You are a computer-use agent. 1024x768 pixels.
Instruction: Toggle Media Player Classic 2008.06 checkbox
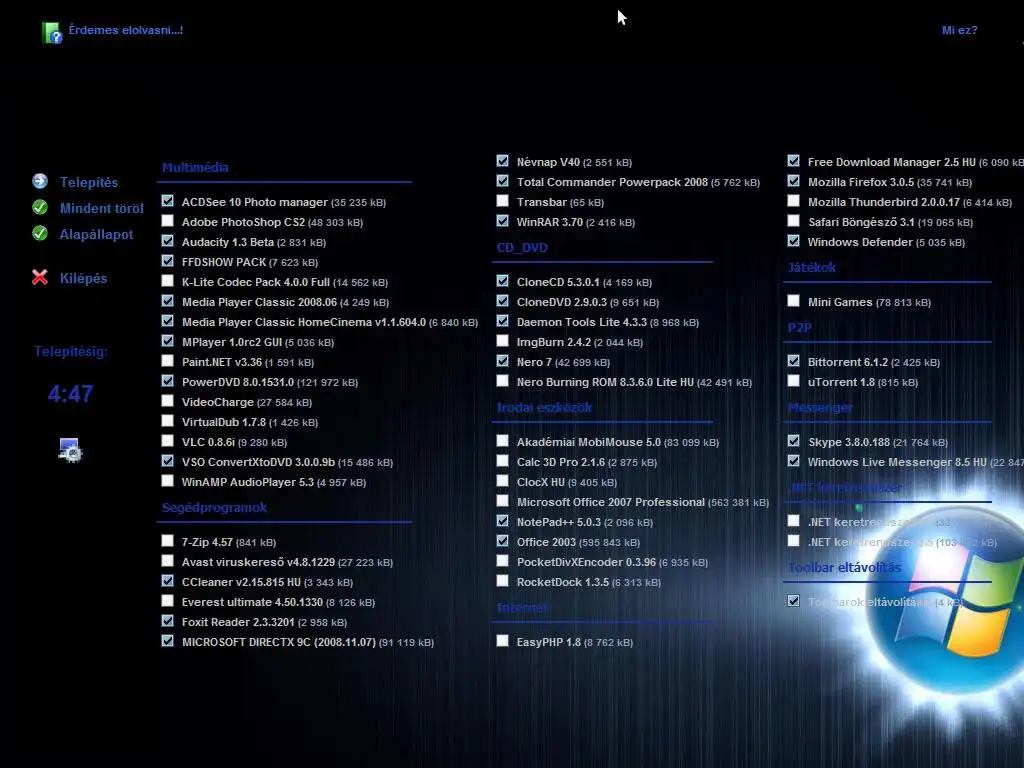click(x=168, y=301)
